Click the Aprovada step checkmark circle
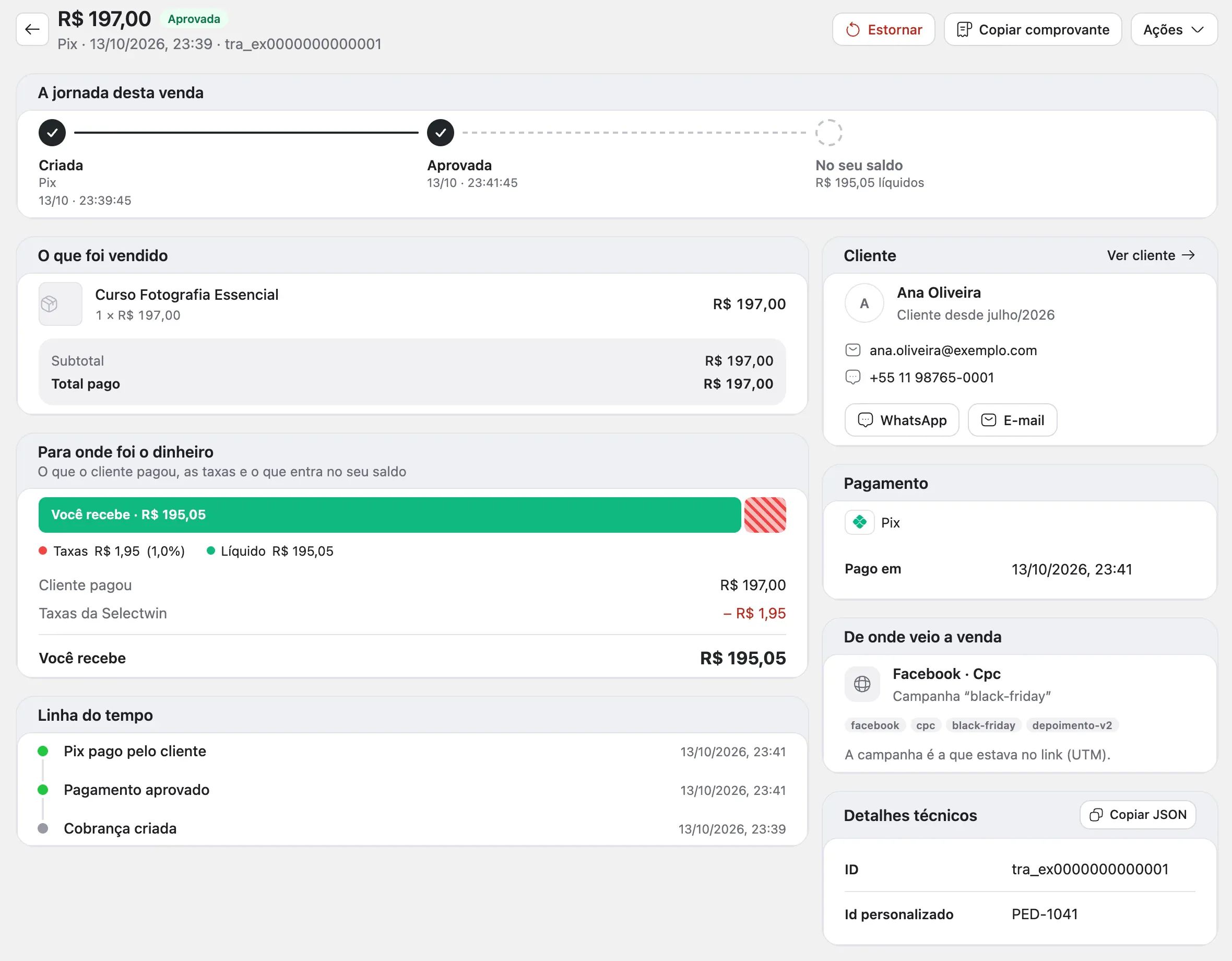Viewport: 1232px width, 961px height. tap(441, 133)
